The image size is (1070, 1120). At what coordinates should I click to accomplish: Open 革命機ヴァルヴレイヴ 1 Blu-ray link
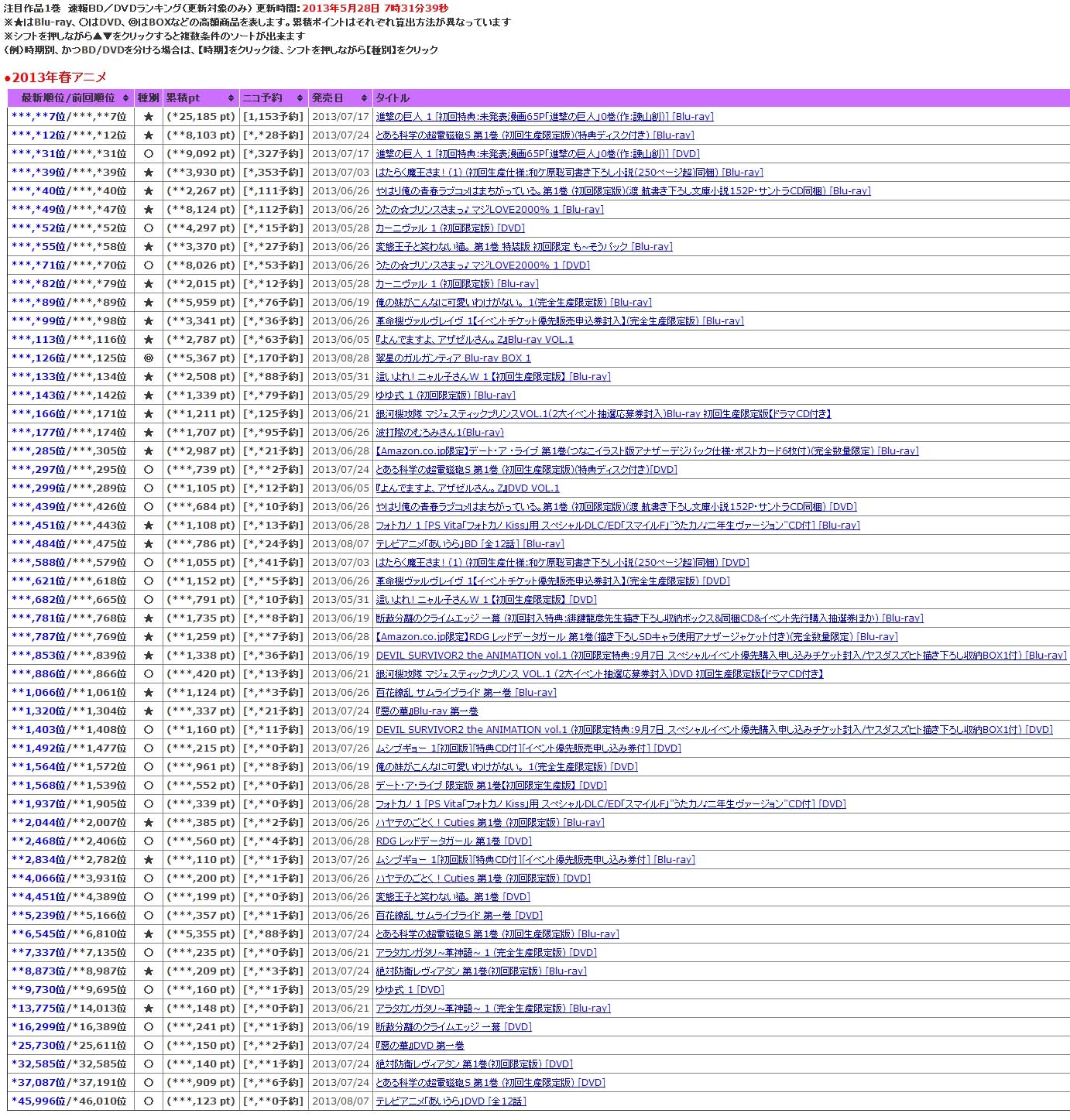[559, 321]
